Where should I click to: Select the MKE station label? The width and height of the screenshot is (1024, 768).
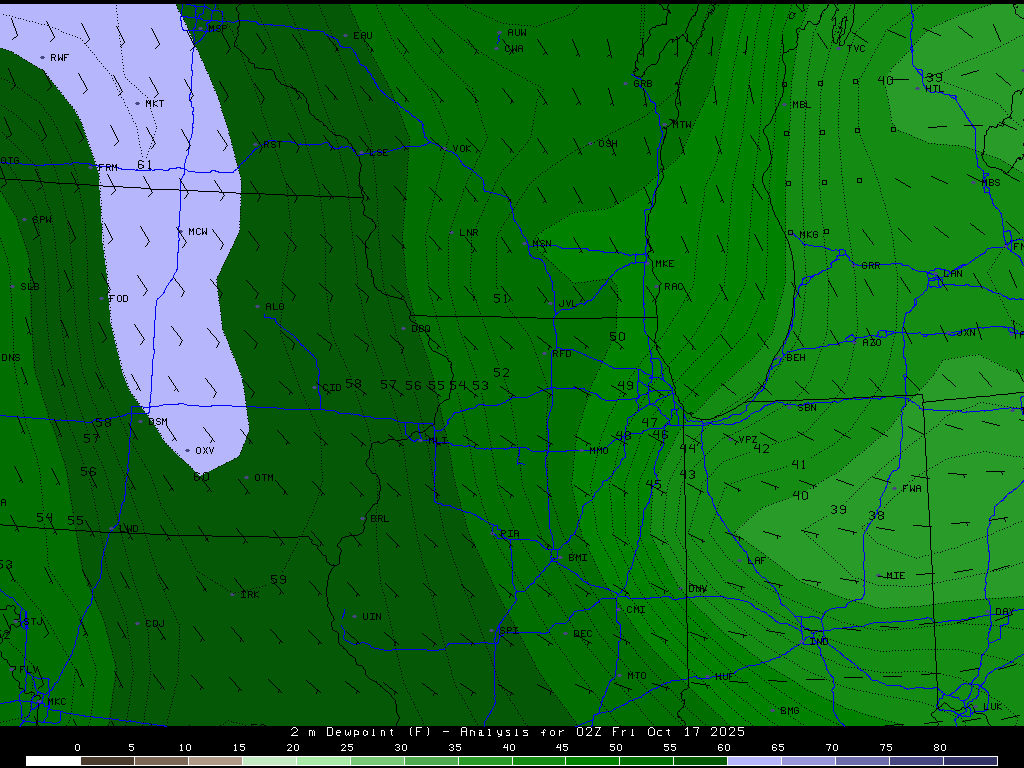coord(664,263)
